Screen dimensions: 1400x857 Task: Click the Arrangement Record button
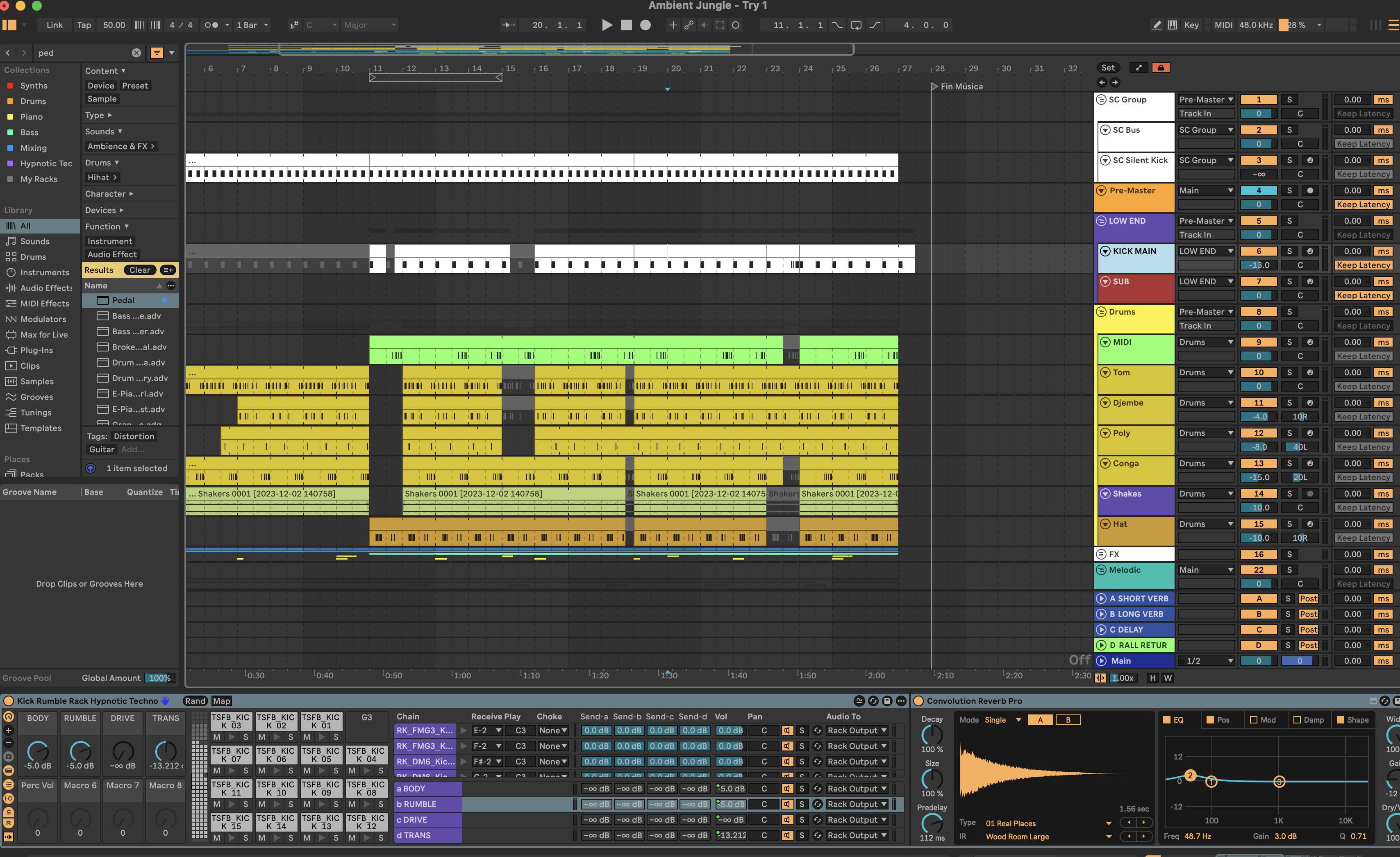645,25
